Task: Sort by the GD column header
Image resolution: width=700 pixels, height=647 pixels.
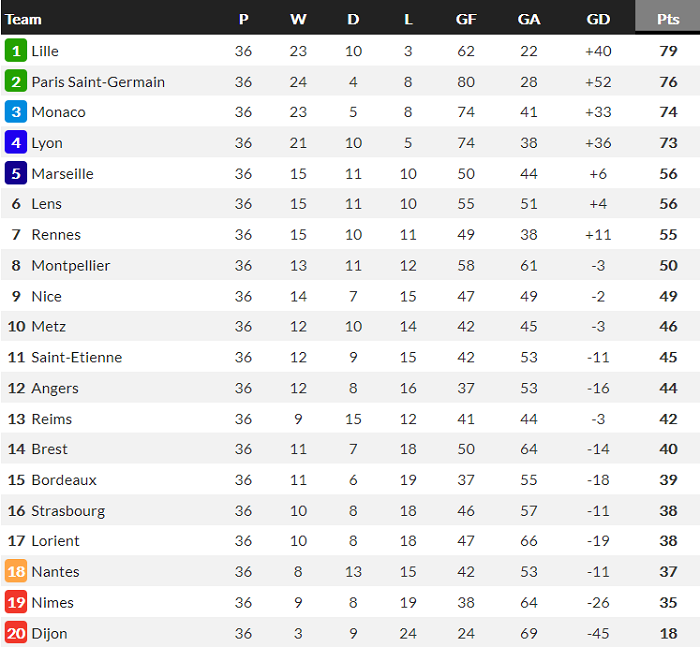Action: click(598, 19)
